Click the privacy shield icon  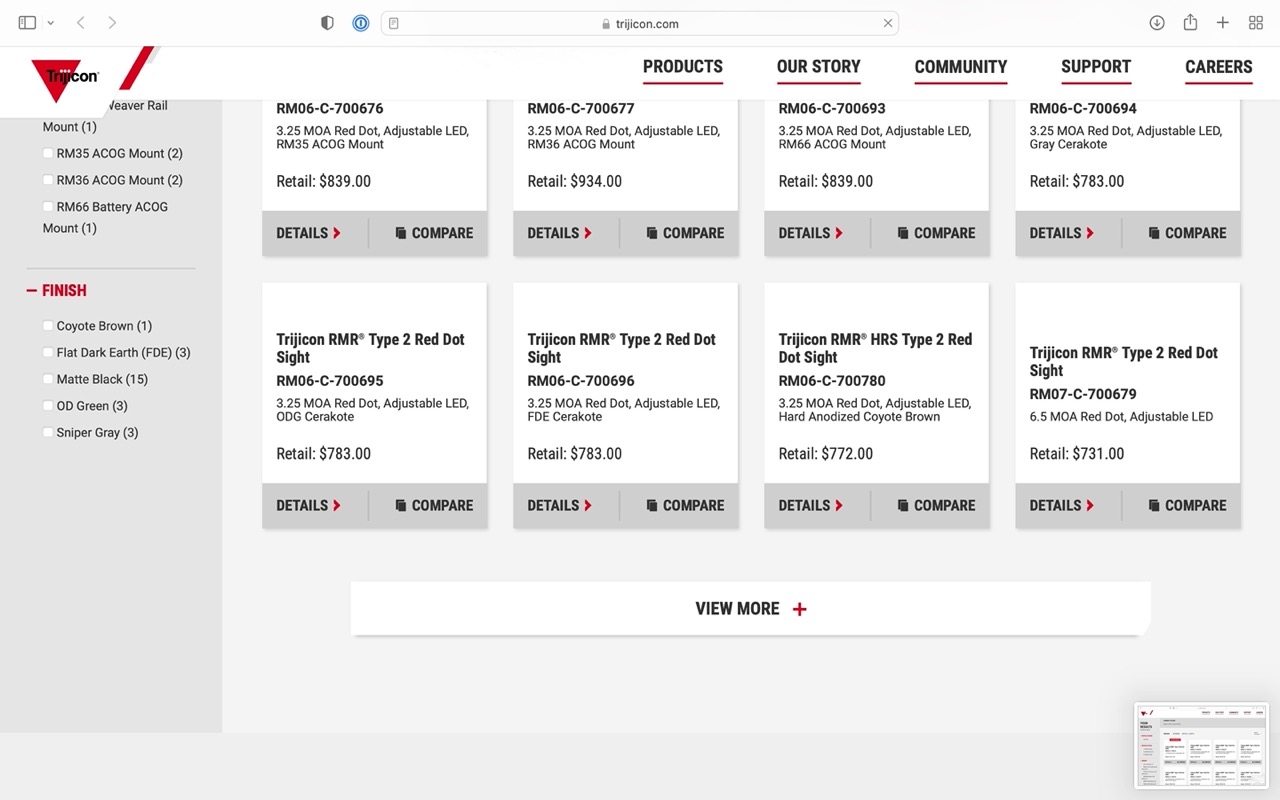[x=327, y=23]
